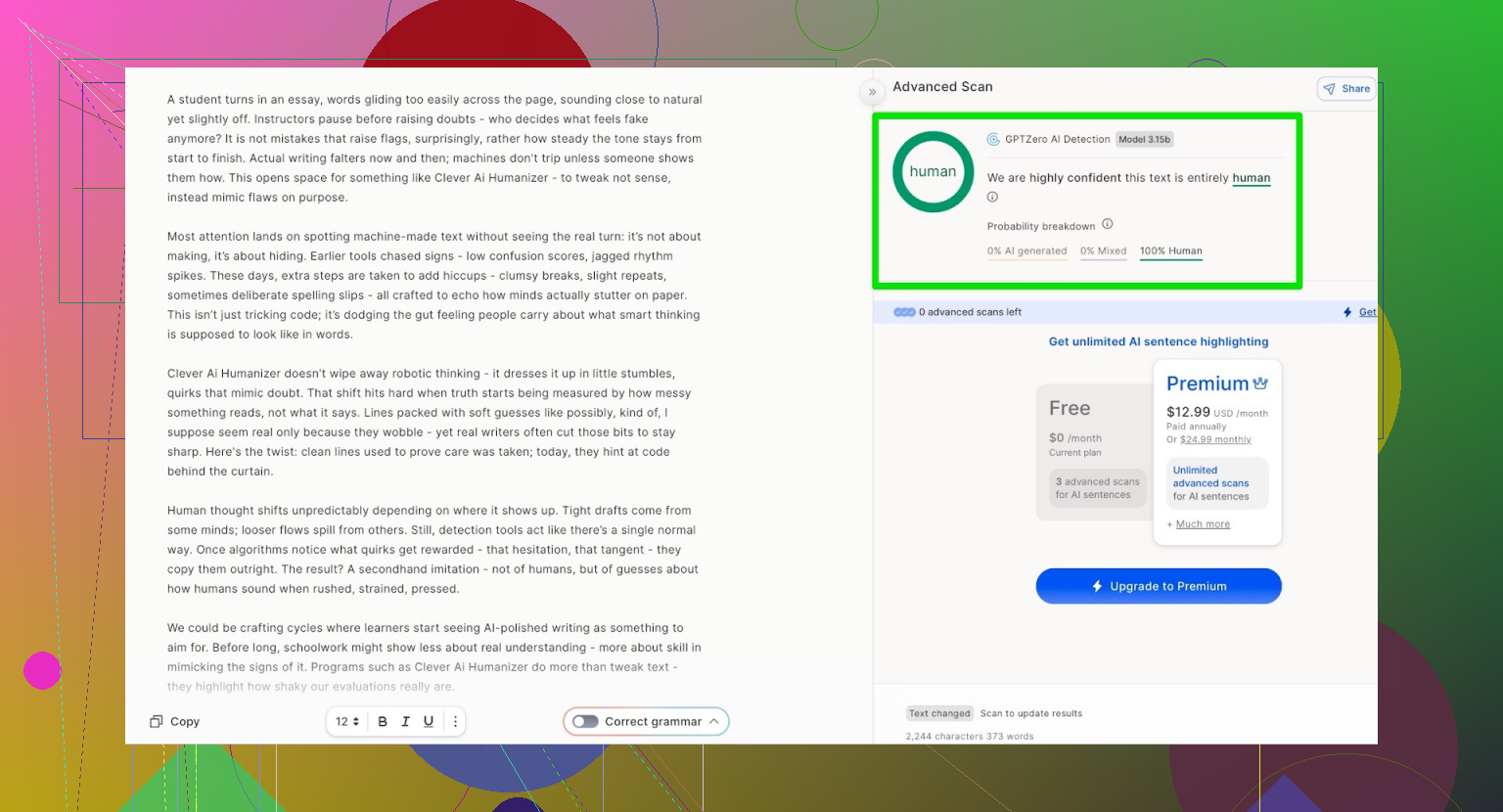Viewport: 1503px width, 812px height.
Task: Select the 0% Mixed breakdown tab
Action: coord(1103,251)
